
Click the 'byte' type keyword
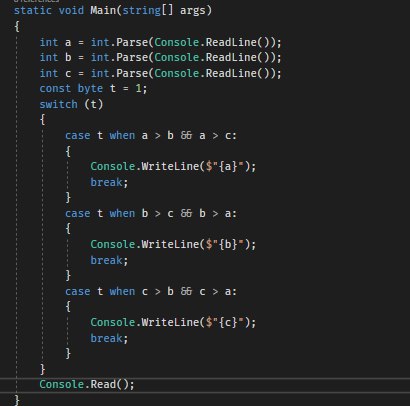pyautogui.click(x=90, y=89)
